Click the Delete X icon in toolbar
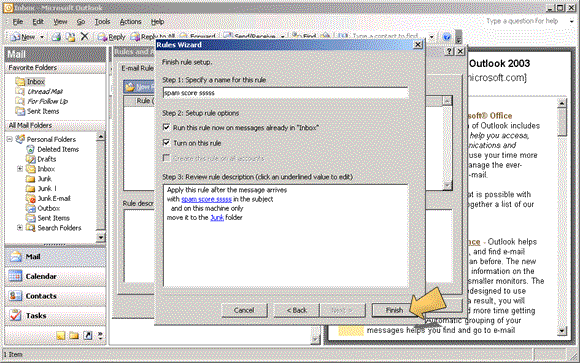The image size is (580, 363). click(85, 36)
